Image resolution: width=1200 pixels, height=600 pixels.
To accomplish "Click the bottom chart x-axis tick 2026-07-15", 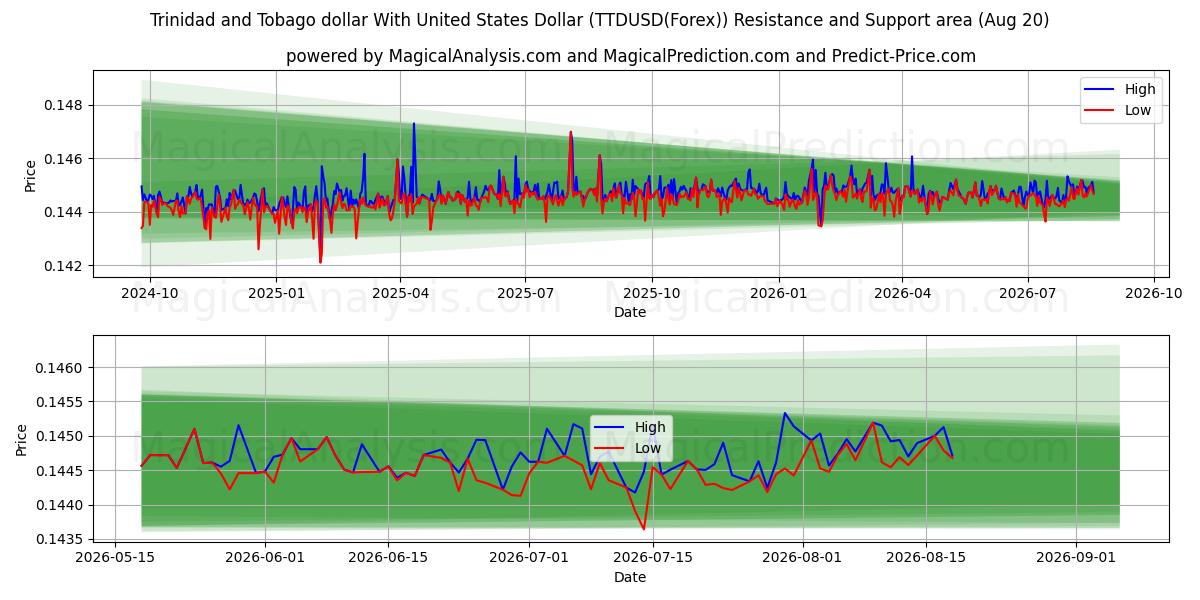I will 653,558.
